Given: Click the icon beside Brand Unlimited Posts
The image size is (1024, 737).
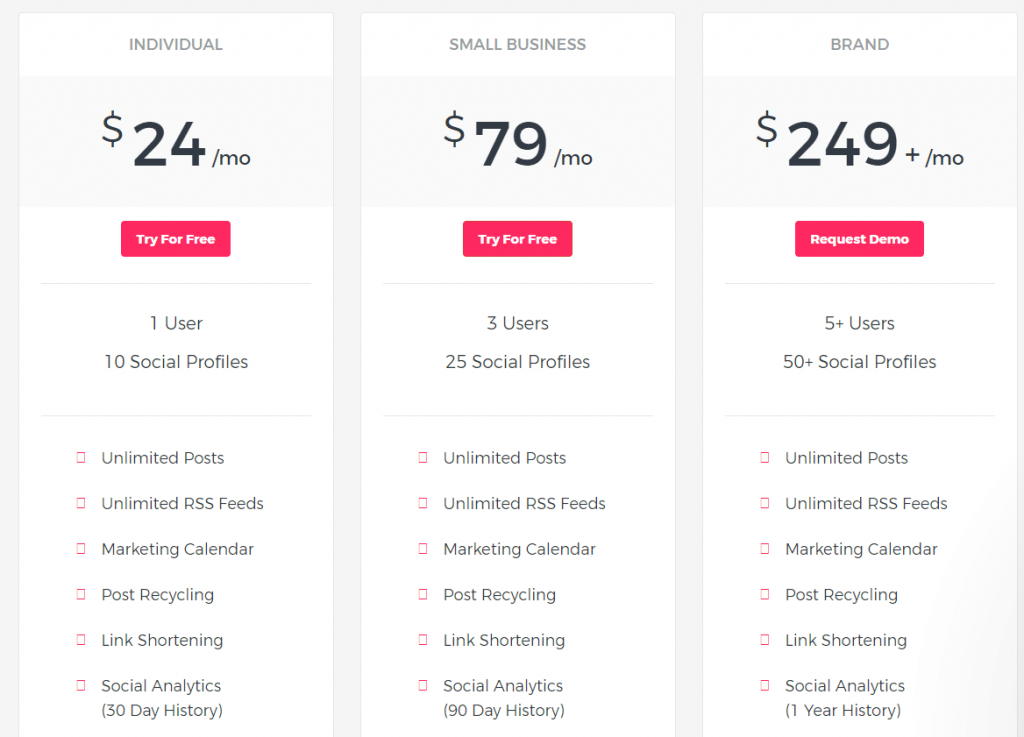Looking at the screenshot, I should pos(765,458).
